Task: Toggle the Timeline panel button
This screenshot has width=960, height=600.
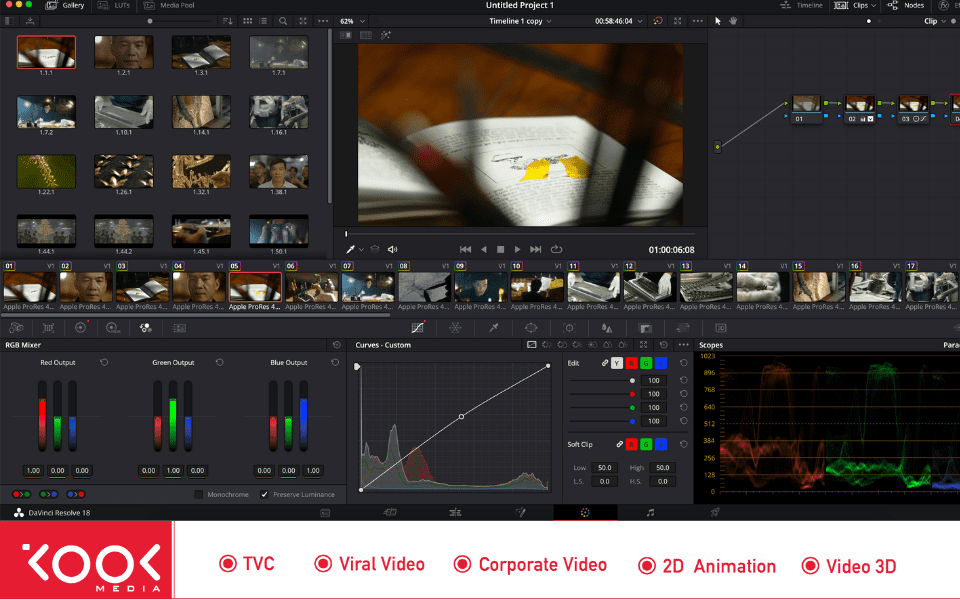Action: click(x=801, y=6)
